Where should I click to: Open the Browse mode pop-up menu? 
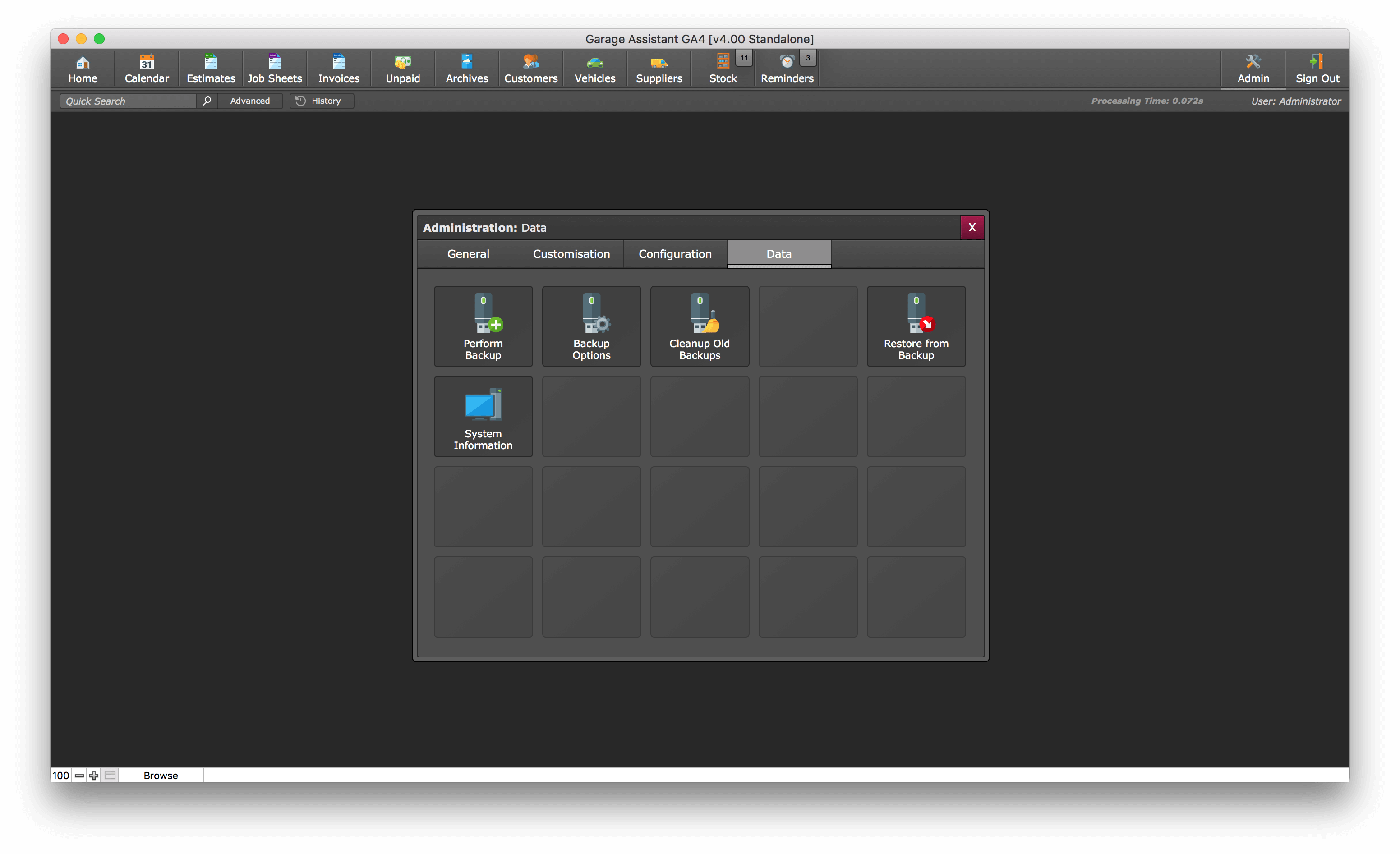[161, 775]
